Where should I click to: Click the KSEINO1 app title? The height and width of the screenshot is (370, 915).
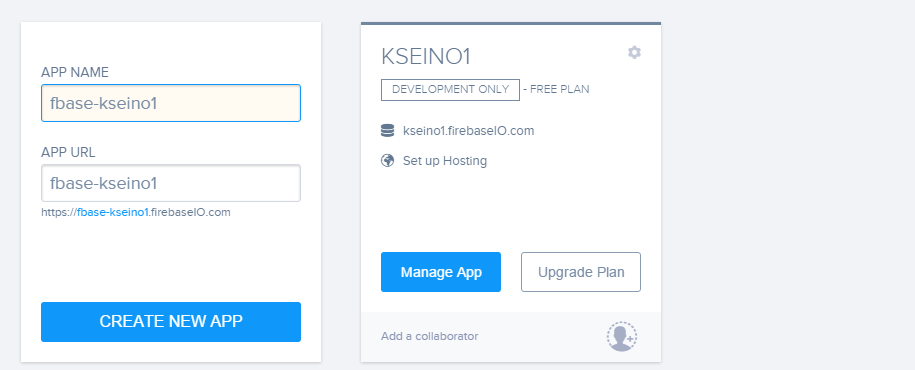pos(426,57)
